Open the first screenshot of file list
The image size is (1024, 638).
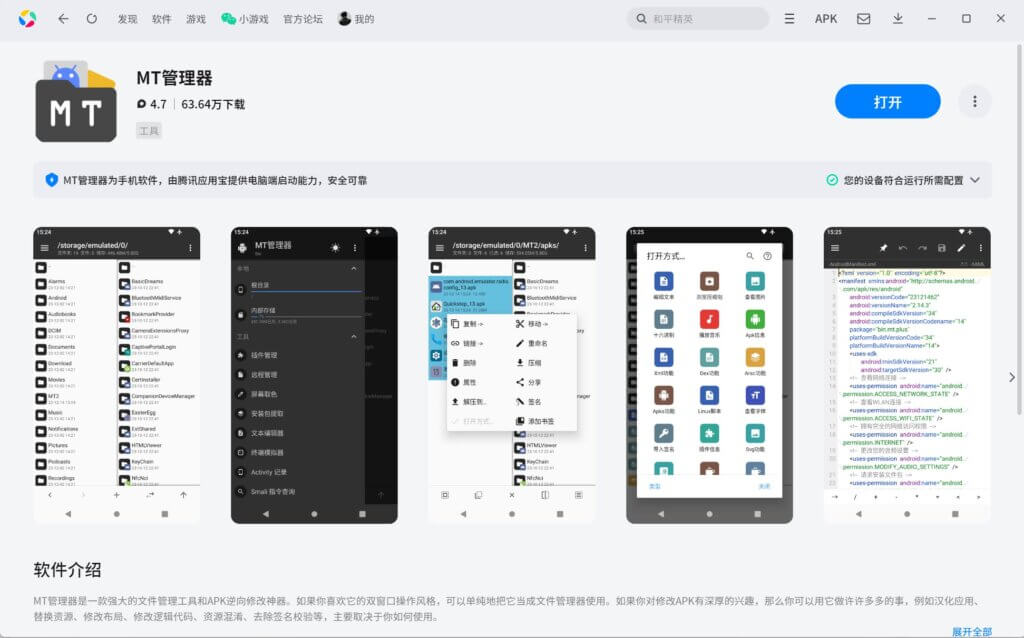click(x=117, y=375)
